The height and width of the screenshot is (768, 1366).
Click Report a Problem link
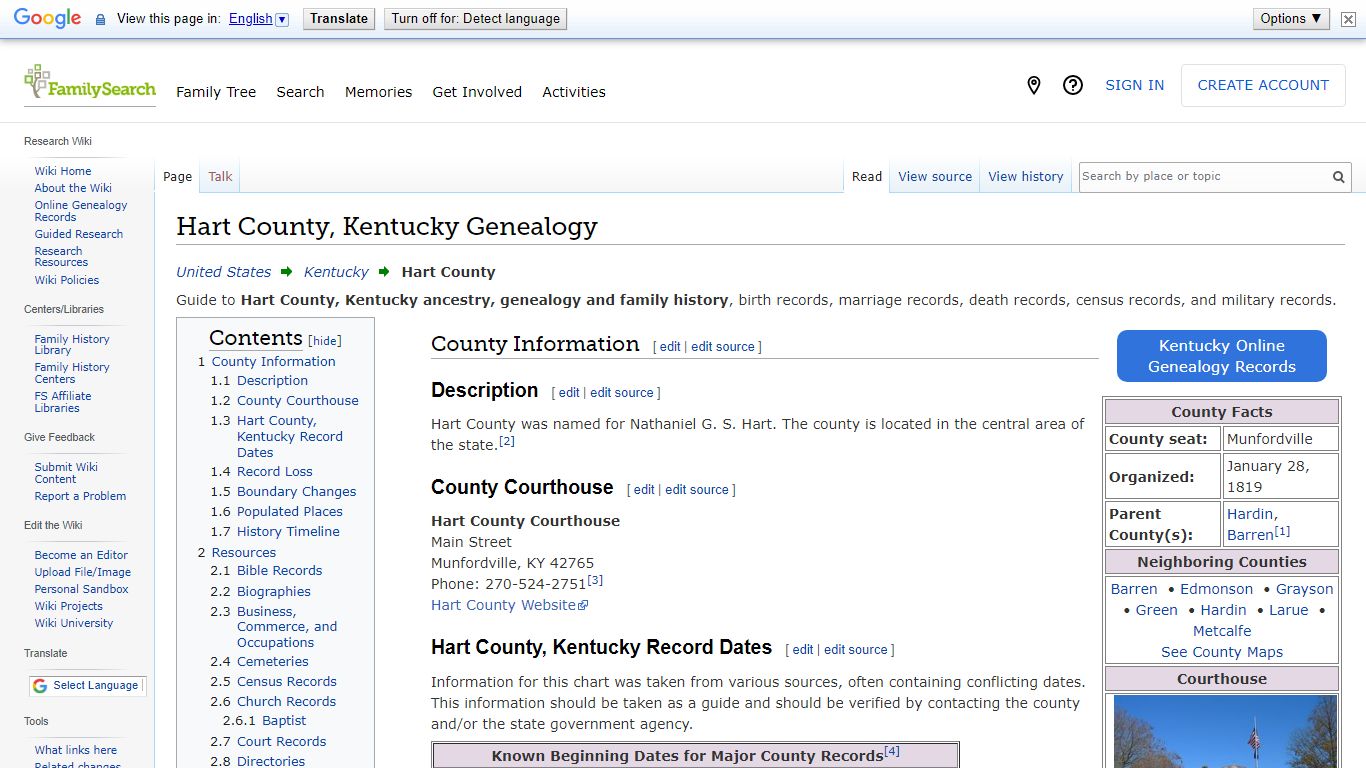pyautogui.click(x=80, y=496)
